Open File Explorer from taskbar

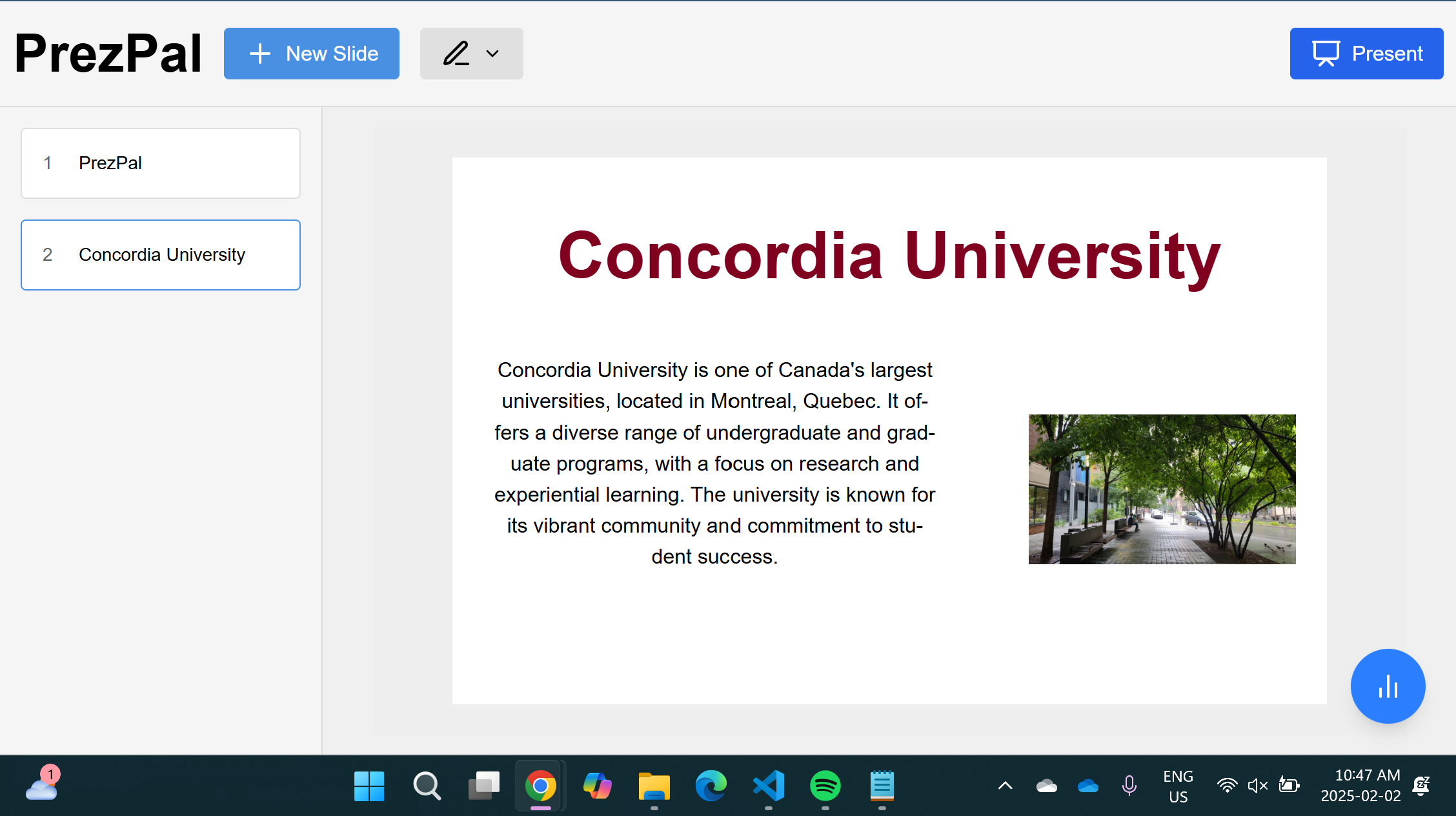click(654, 786)
